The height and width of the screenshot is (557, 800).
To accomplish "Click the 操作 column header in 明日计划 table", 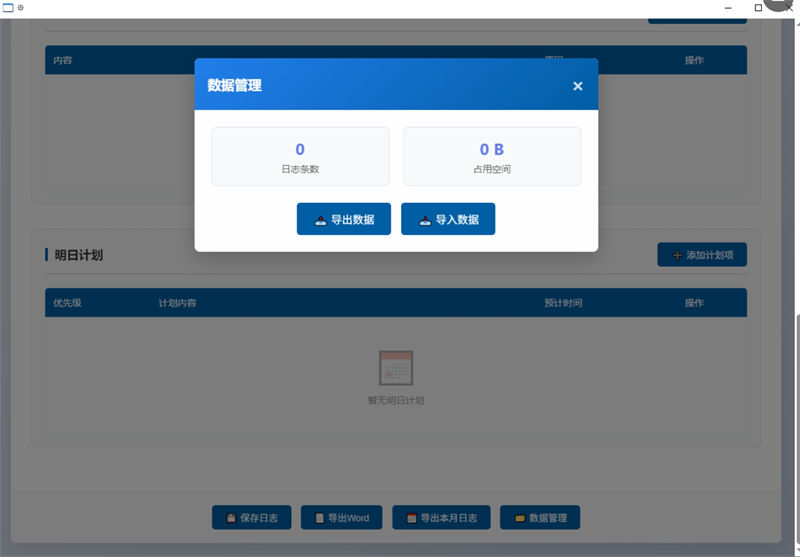I will pos(694,303).
